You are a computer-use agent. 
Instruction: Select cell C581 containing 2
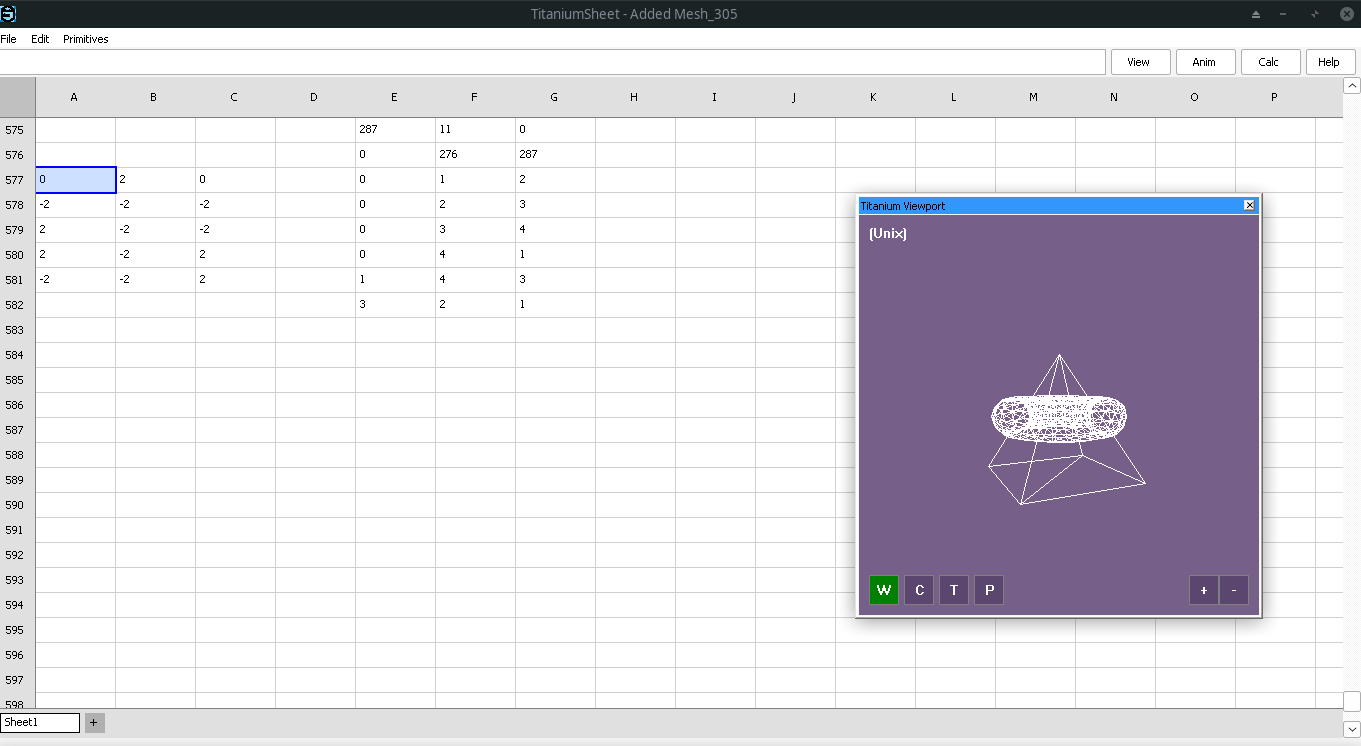[x=235, y=280]
